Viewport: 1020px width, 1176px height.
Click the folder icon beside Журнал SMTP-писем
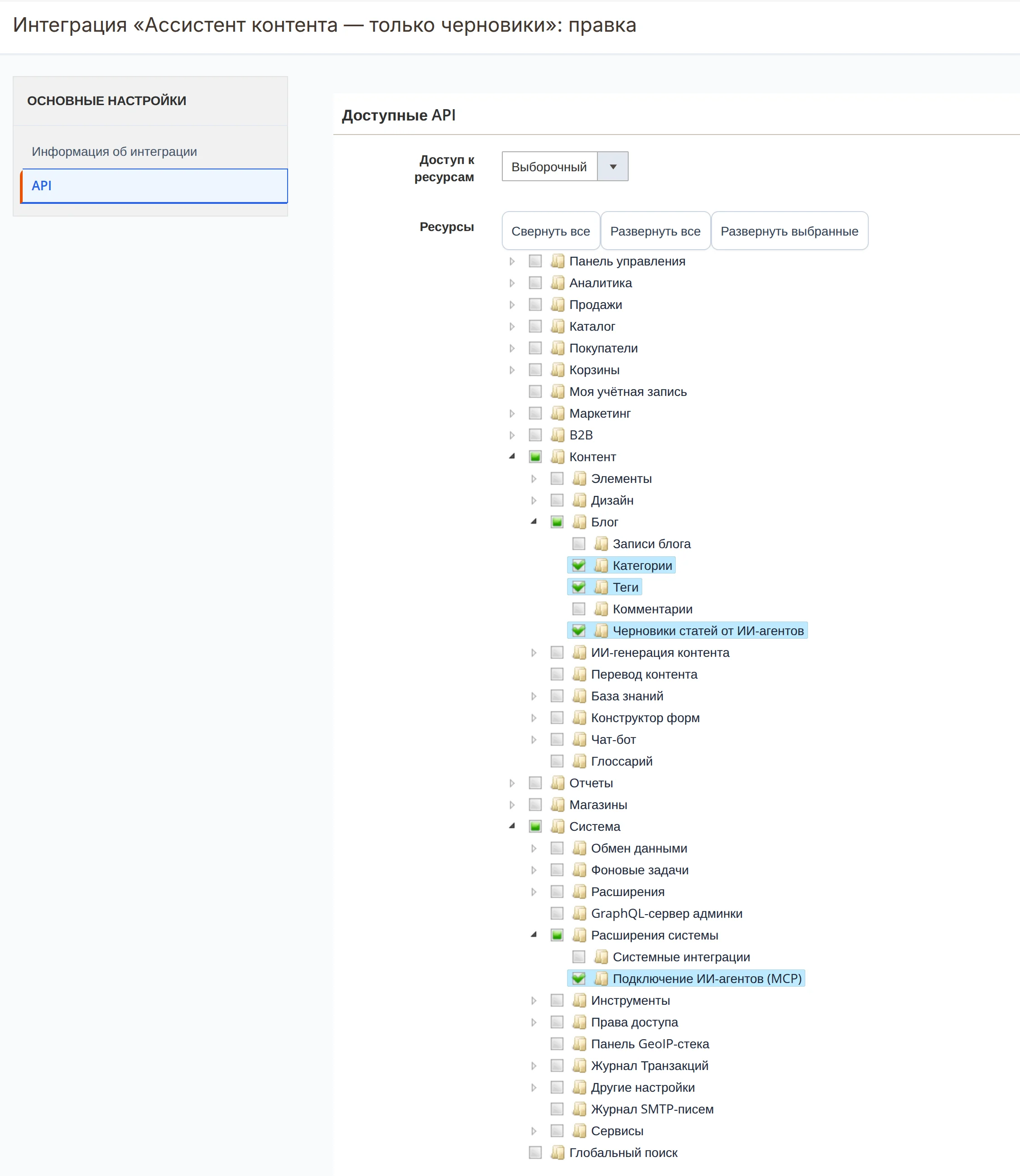point(579,1109)
